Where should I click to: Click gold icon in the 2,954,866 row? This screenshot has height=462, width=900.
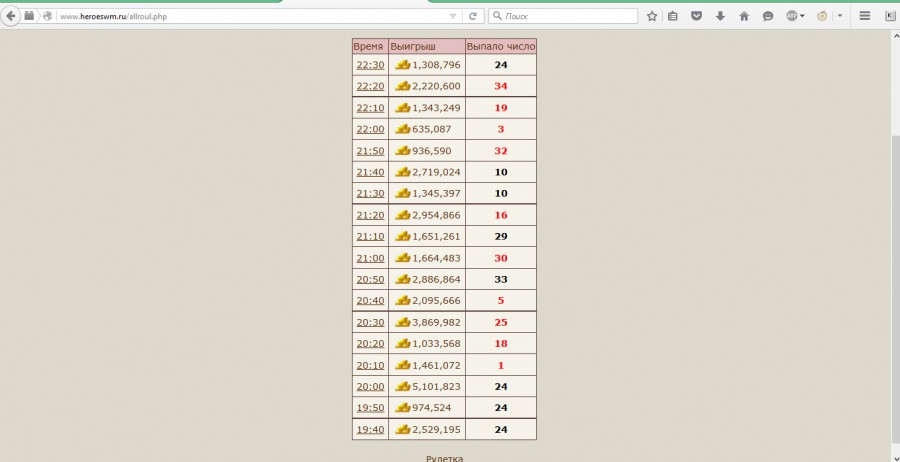[x=404, y=215]
